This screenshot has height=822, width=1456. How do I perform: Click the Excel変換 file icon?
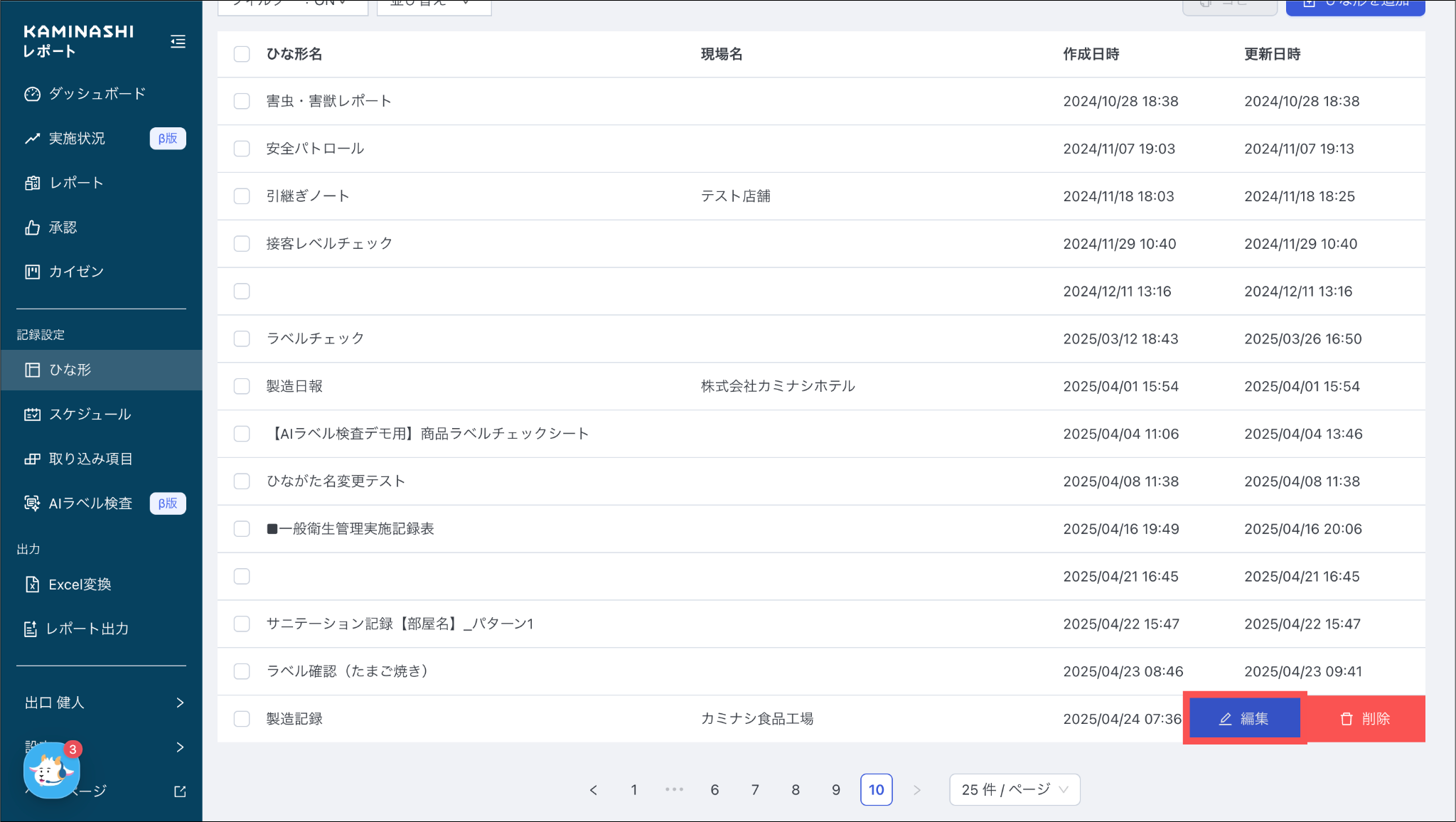[x=32, y=585]
